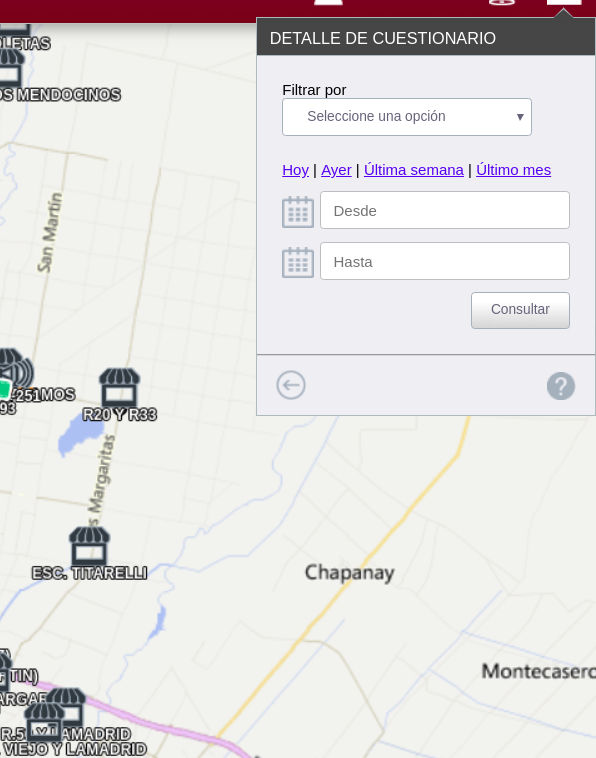Filter by Ayer link
596x758 pixels.
(336, 170)
